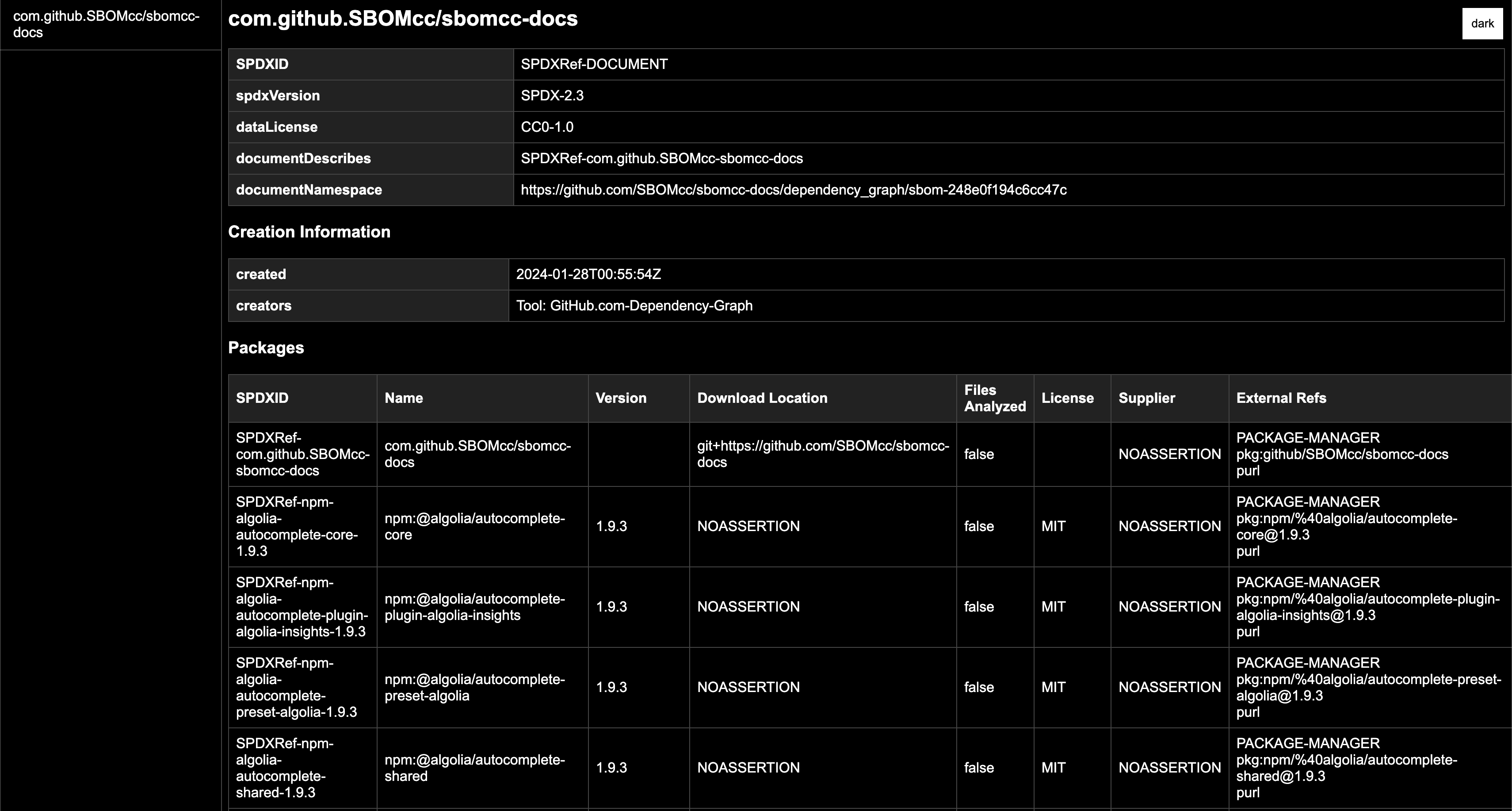This screenshot has width=1512, height=811.
Task: Click the page title com.github.SBOMcc/sbomcc-docs
Action: (x=403, y=19)
